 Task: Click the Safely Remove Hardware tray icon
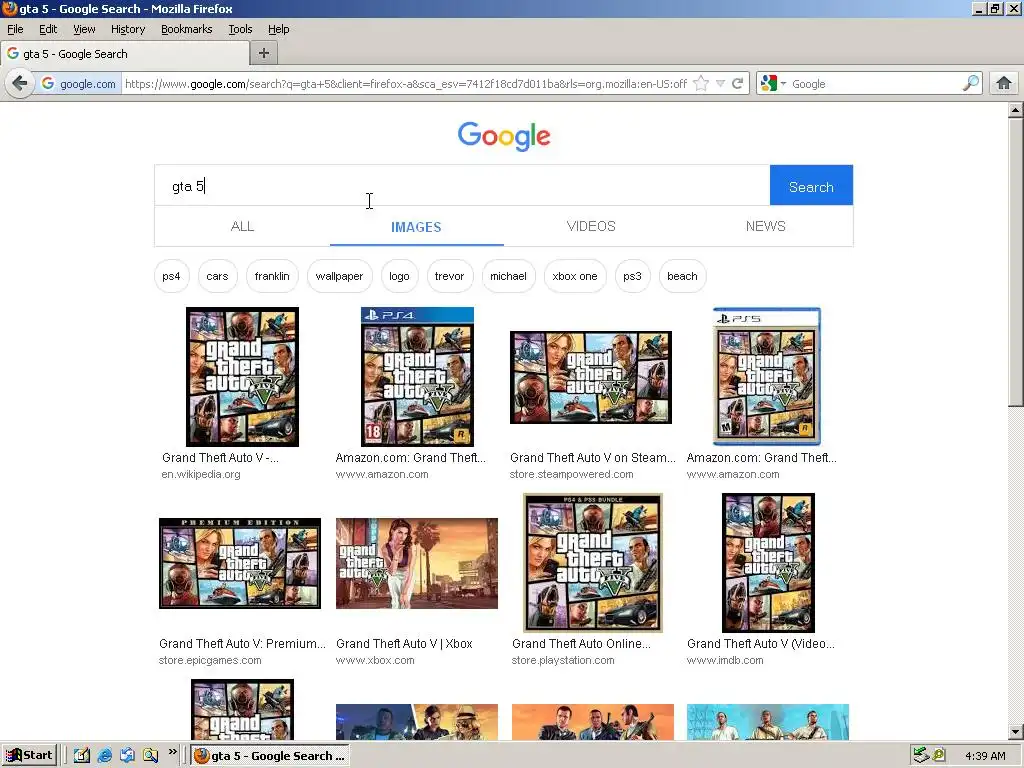(921, 756)
